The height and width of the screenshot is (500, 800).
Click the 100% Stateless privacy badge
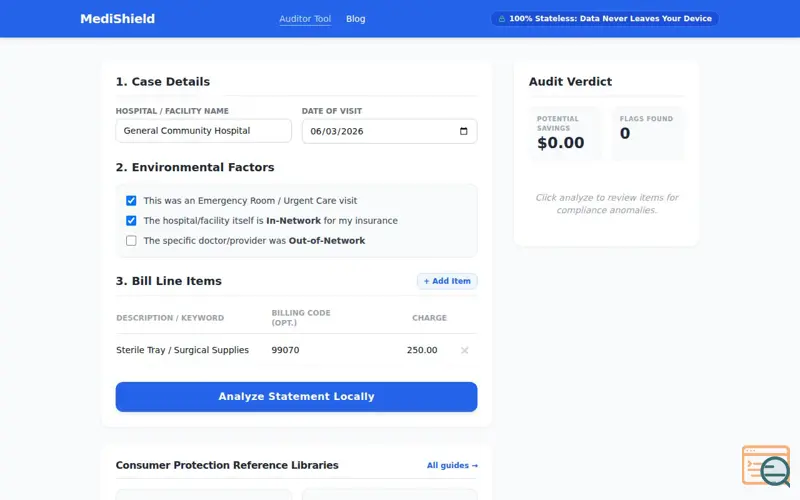605,19
